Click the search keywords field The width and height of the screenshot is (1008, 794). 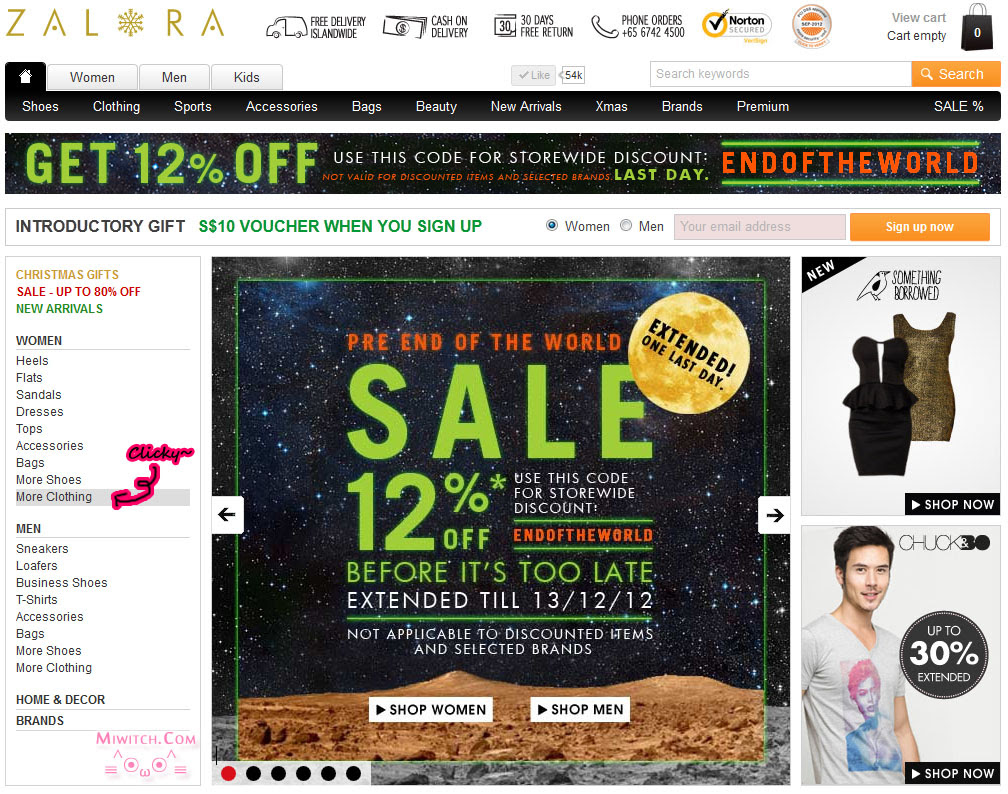pos(780,74)
